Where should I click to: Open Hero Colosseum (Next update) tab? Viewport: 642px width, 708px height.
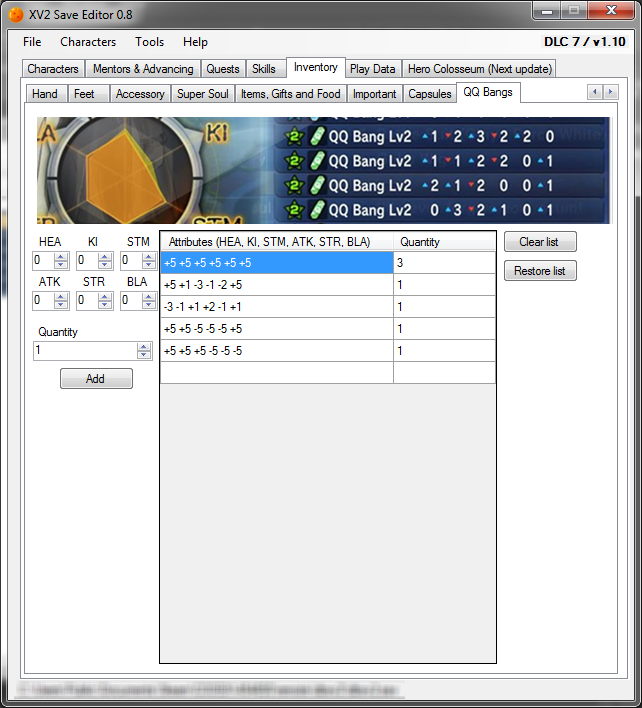[479, 69]
